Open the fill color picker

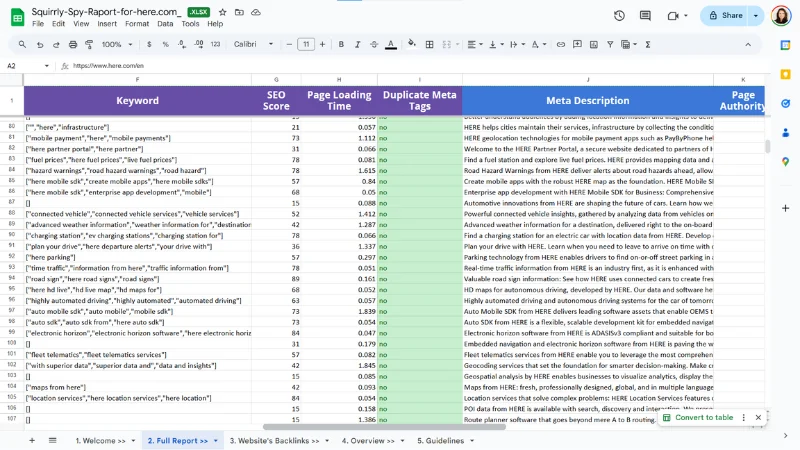click(412, 44)
